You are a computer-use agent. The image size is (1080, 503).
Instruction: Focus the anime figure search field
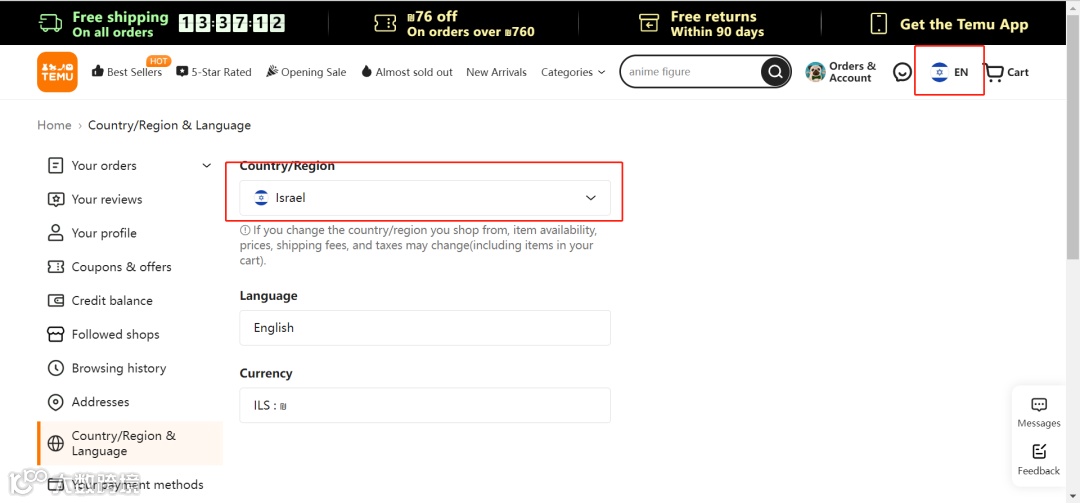(x=691, y=72)
